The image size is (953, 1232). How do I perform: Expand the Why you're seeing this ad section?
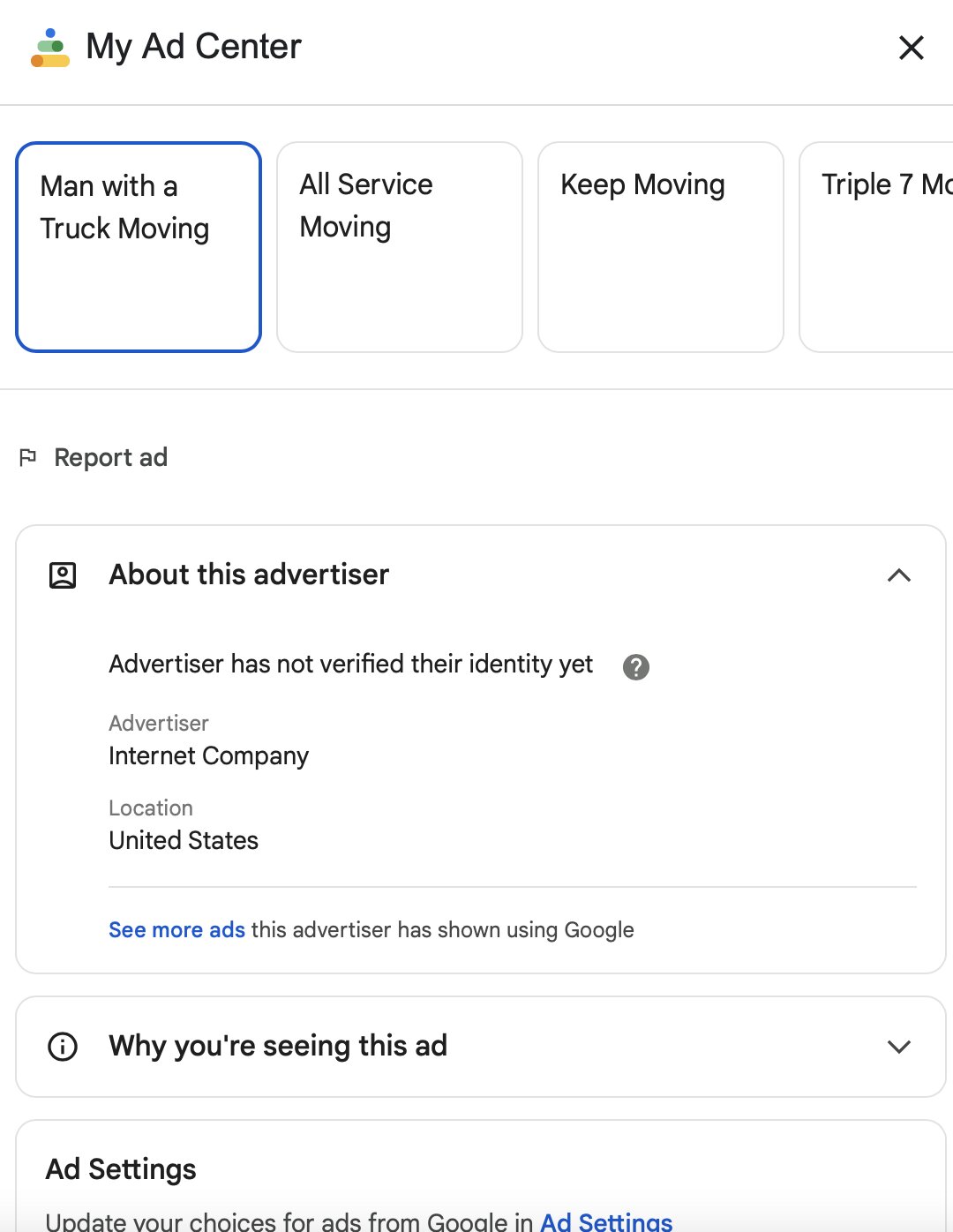[899, 1048]
